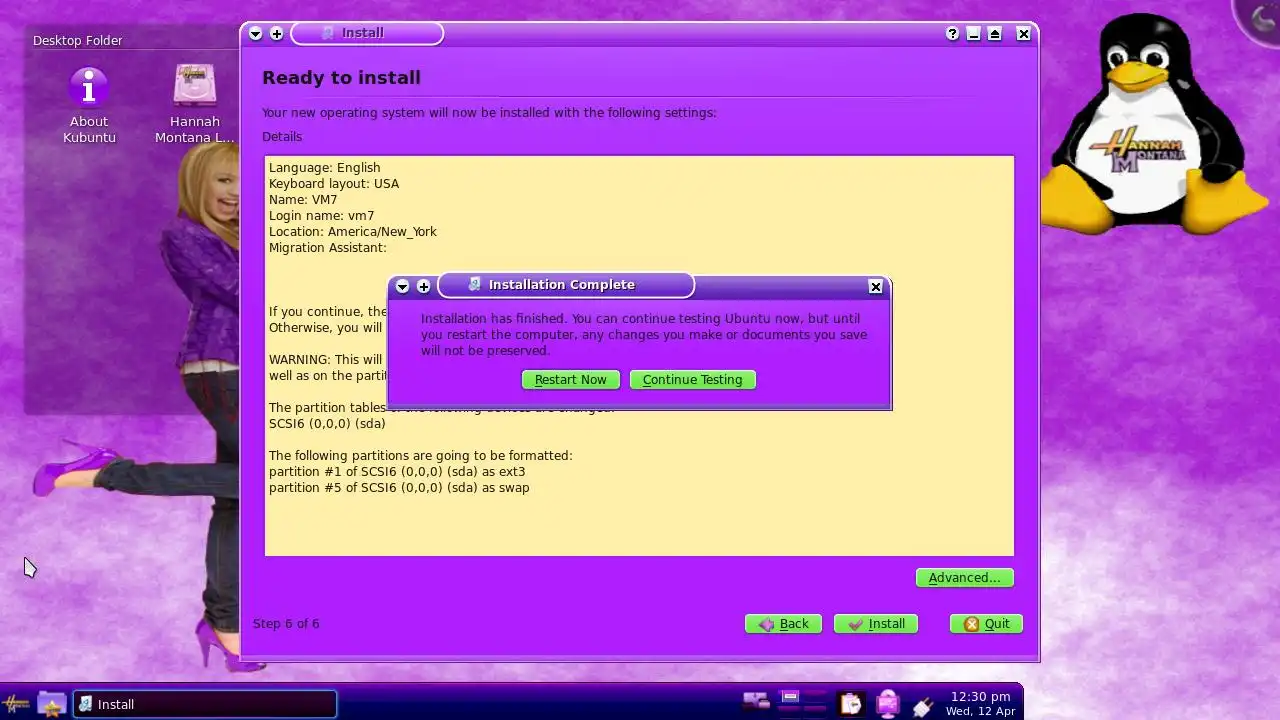
Task: Click the 'Location: America/New_York' line
Action: 353,232
